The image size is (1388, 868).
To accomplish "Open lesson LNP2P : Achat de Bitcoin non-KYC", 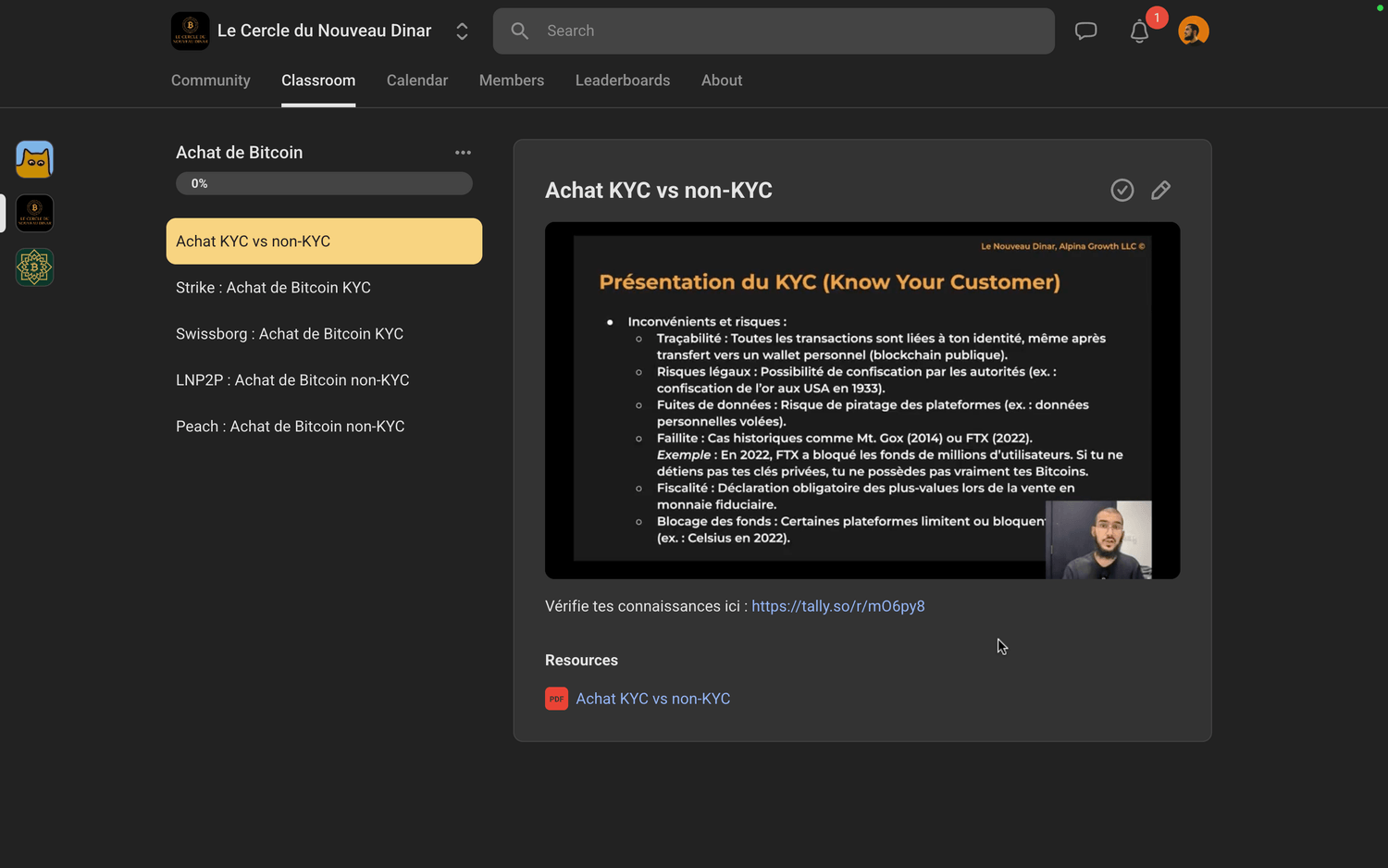I will pos(324,380).
